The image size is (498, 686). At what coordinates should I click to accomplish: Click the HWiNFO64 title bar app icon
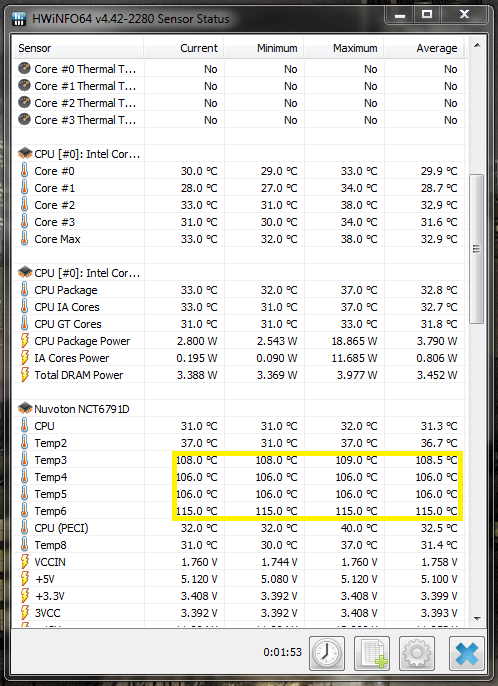click(19, 19)
